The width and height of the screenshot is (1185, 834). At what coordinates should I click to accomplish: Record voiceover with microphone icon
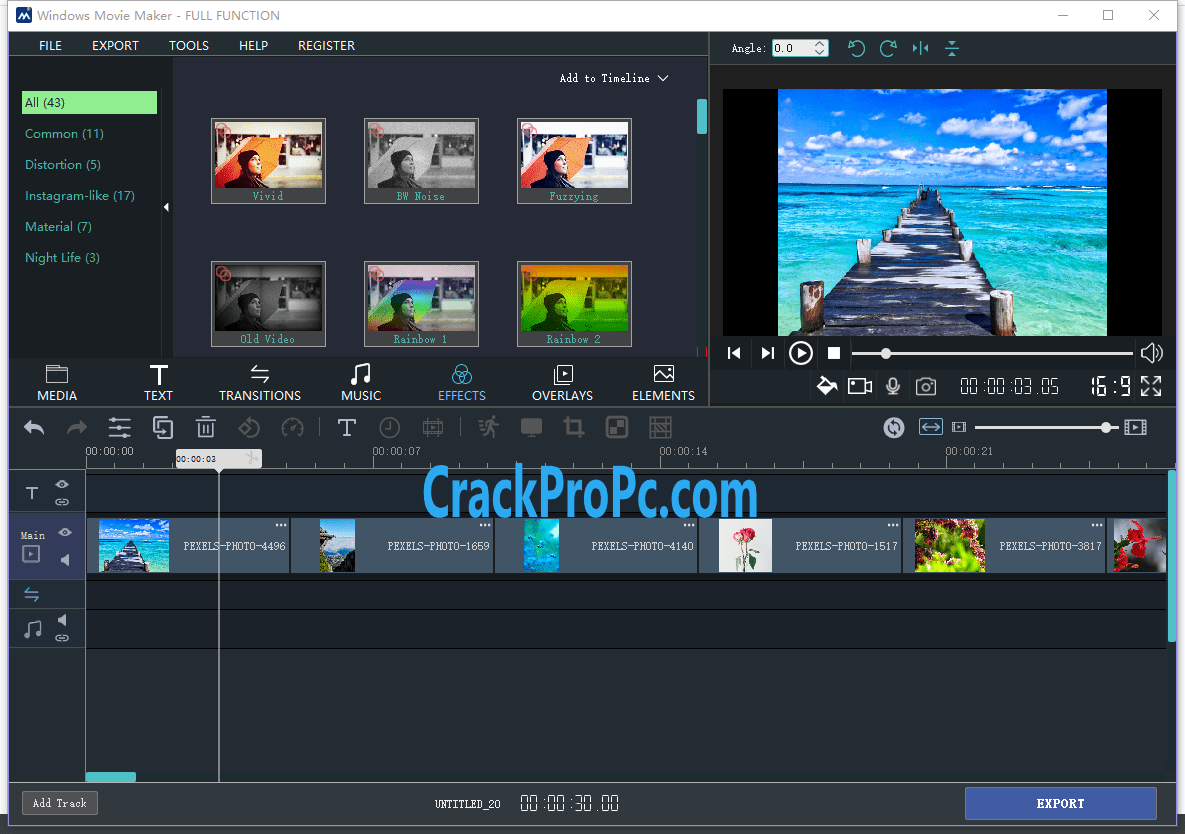pyautogui.click(x=893, y=387)
